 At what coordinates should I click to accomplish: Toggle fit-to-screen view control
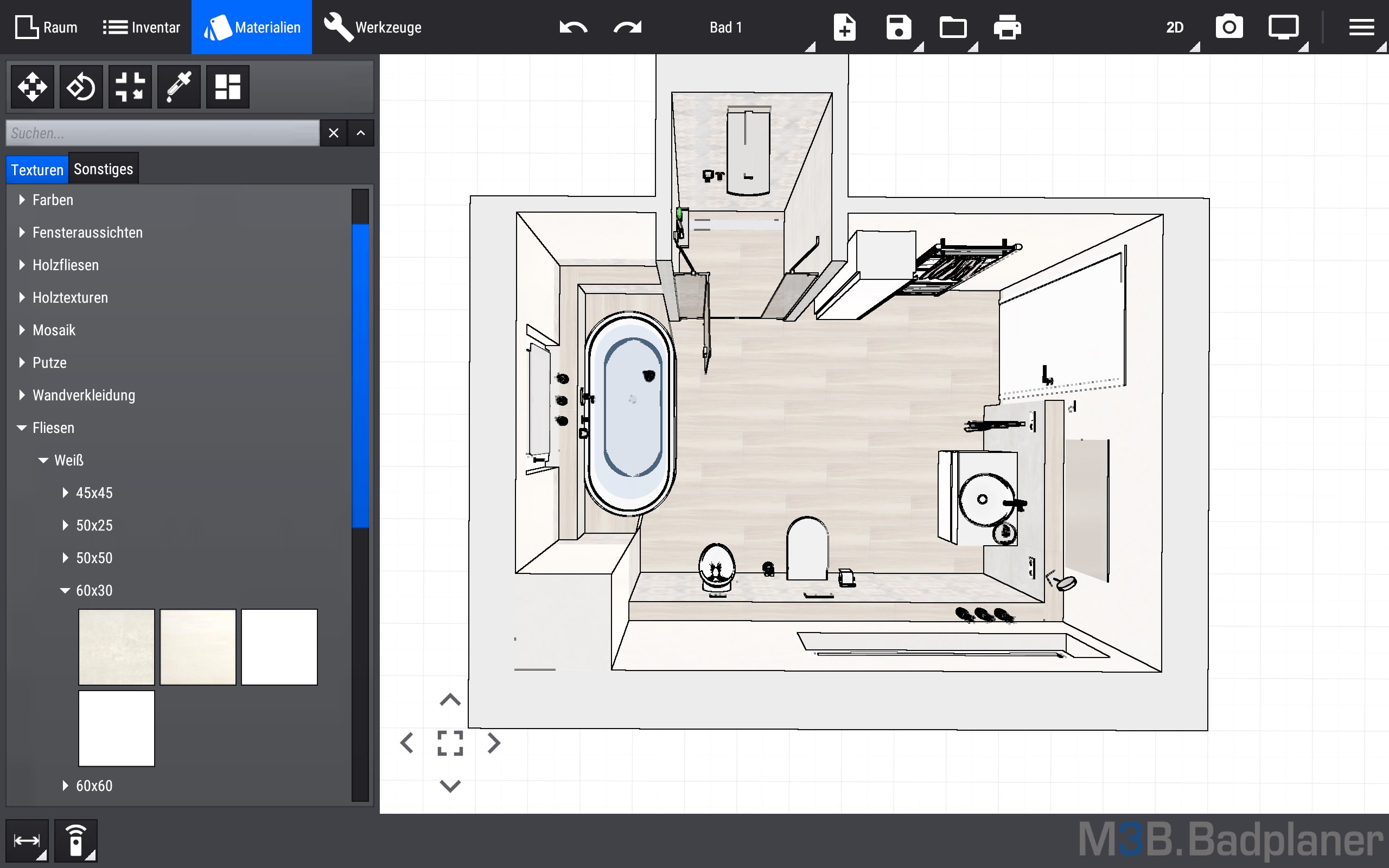450,743
